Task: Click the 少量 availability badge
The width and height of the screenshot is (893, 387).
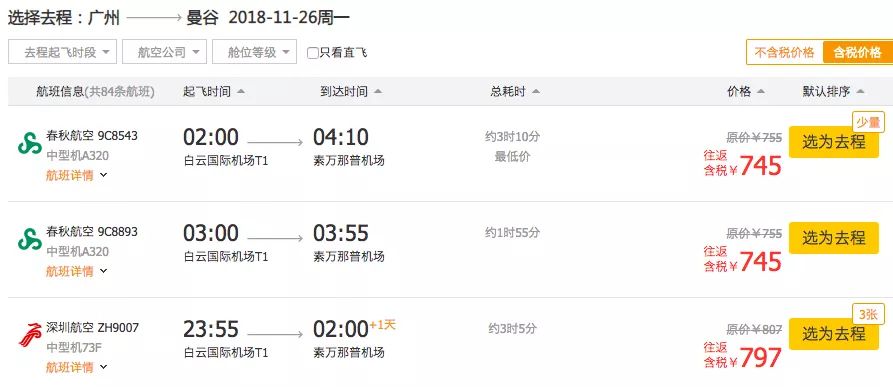Action: [868, 122]
